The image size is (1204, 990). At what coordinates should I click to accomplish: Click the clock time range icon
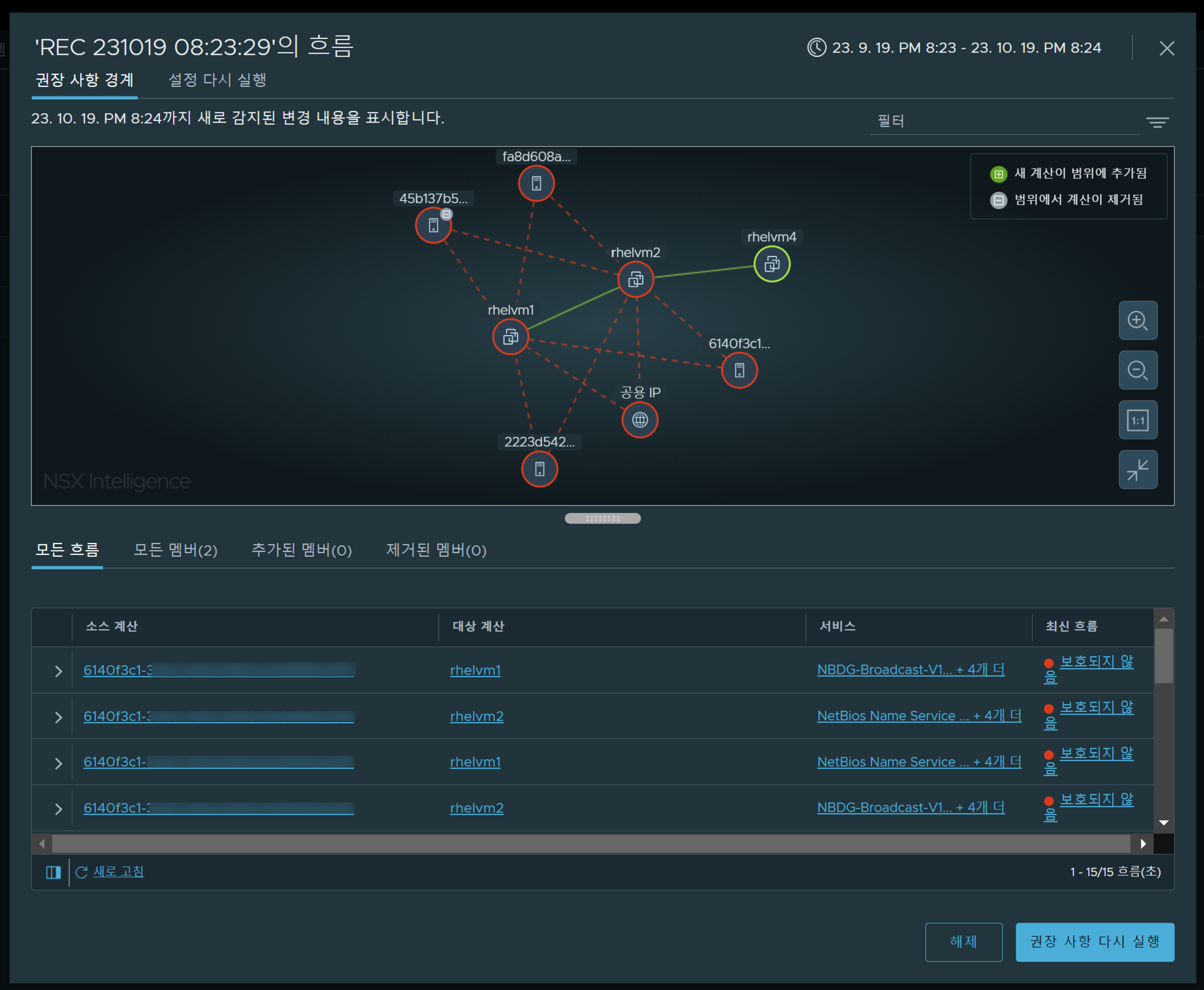click(x=816, y=47)
